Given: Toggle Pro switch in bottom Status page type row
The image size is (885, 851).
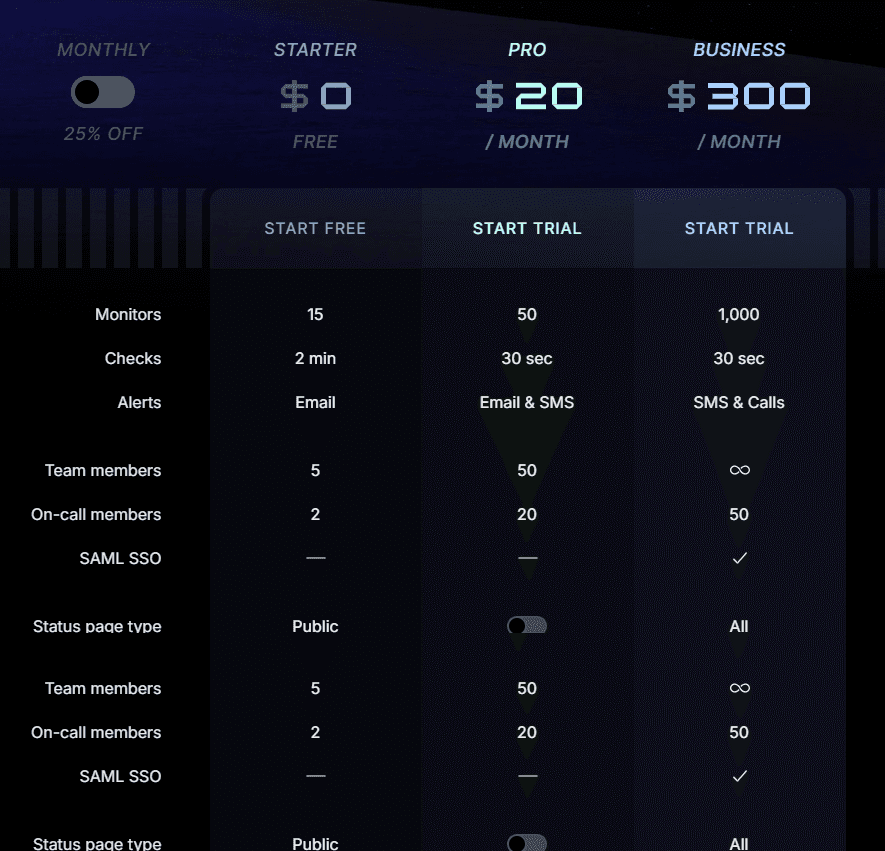Looking at the screenshot, I should click(x=527, y=843).
